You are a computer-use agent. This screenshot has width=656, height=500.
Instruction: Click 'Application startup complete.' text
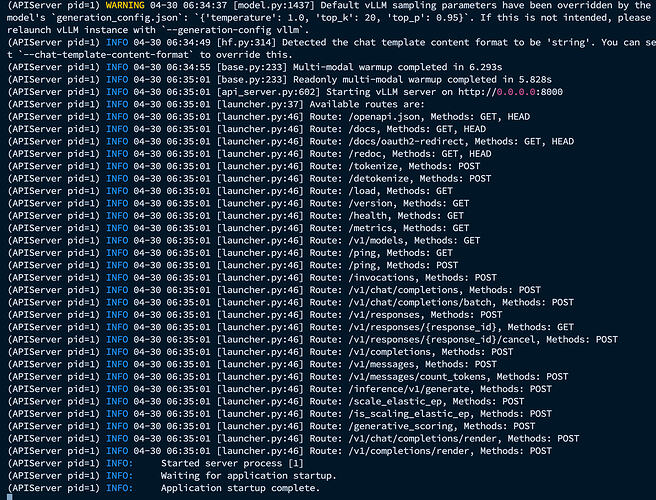tap(241, 488)
